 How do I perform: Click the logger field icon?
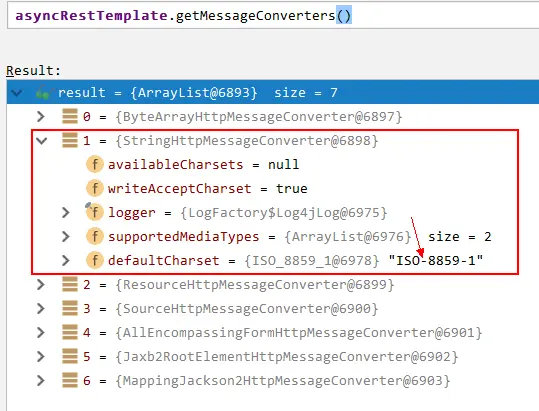click(94, 212)
